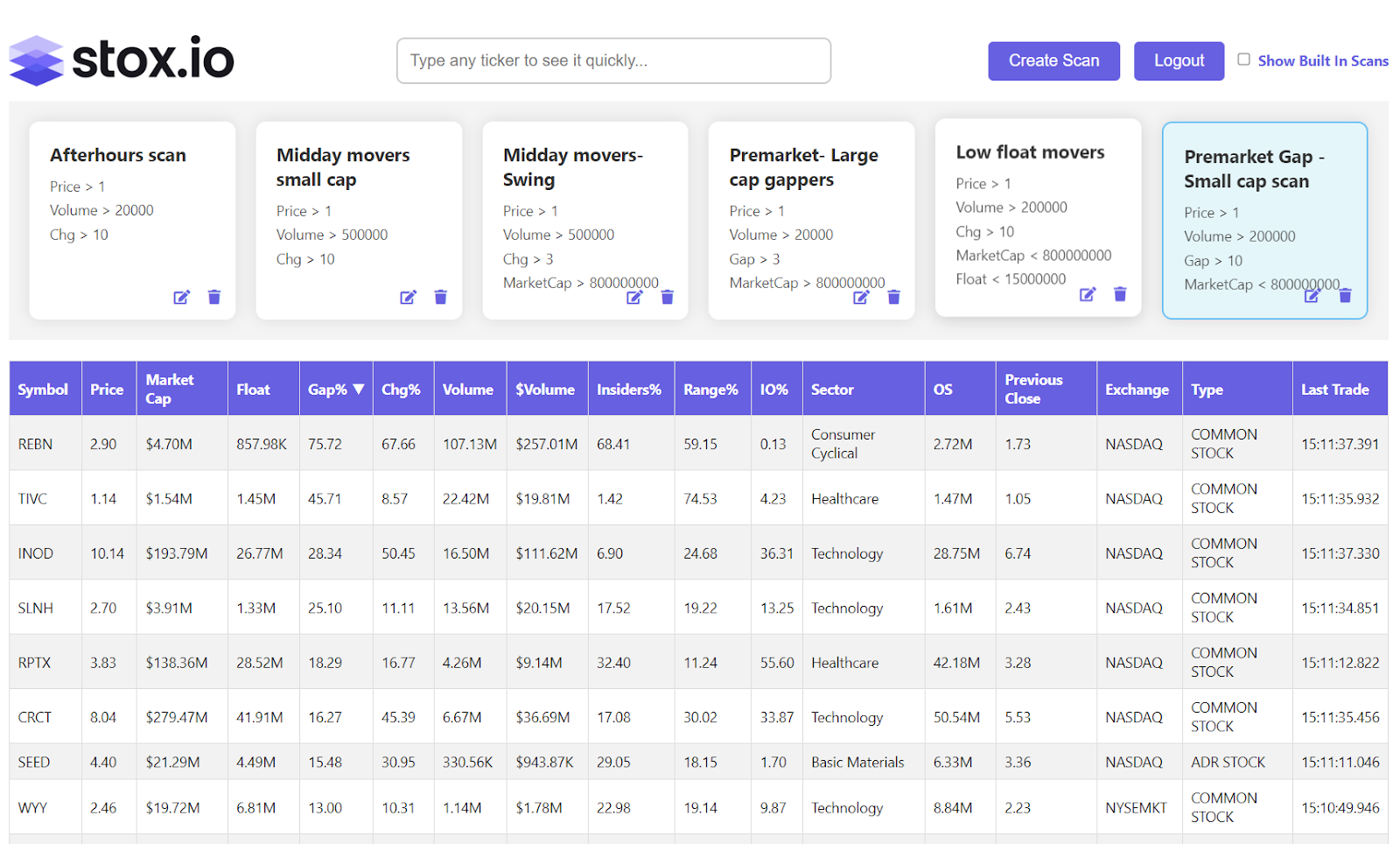Click REBN market cap $4.70M
1400x844 pixels.
(169, 444)
